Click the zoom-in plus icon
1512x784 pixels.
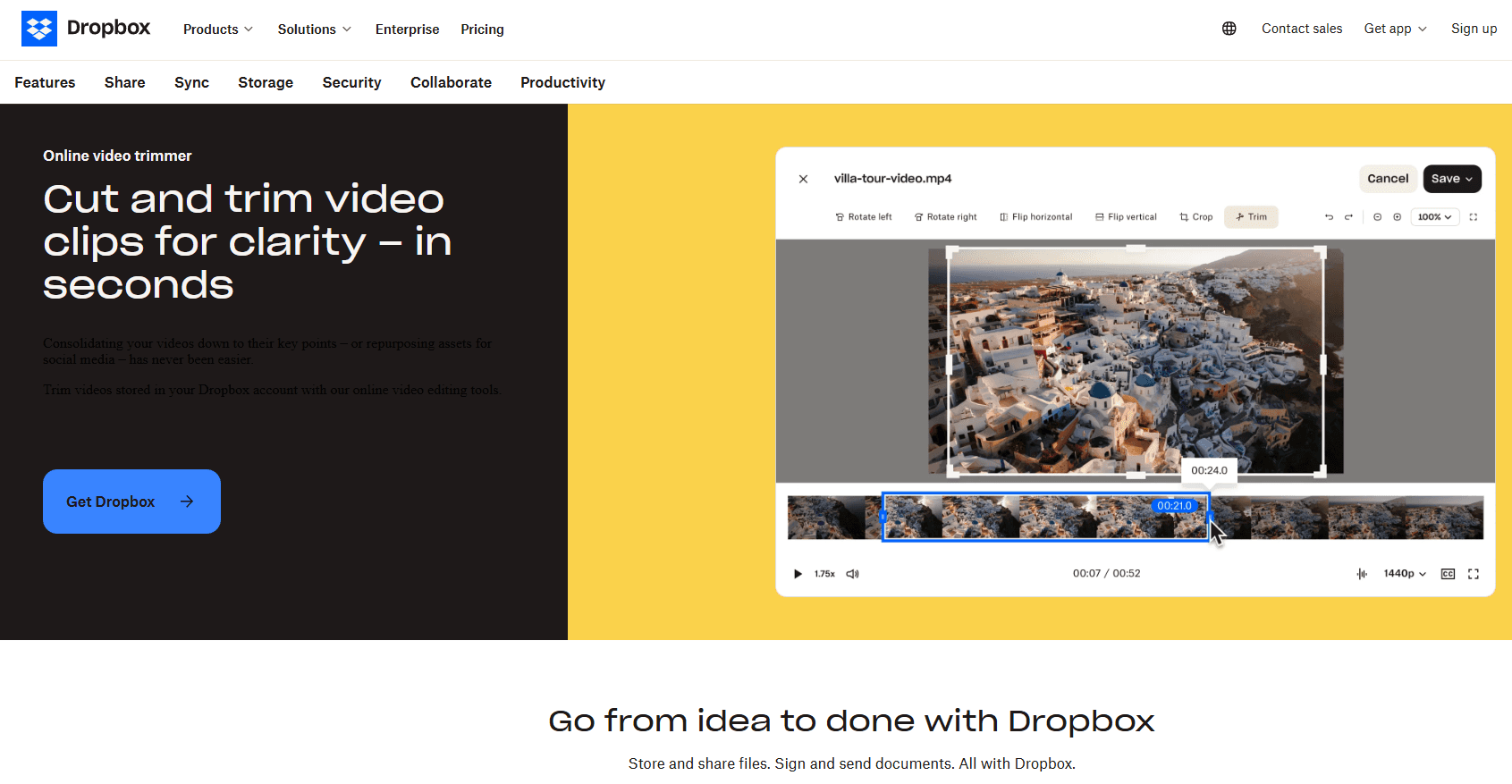[x=1397, y=217]
